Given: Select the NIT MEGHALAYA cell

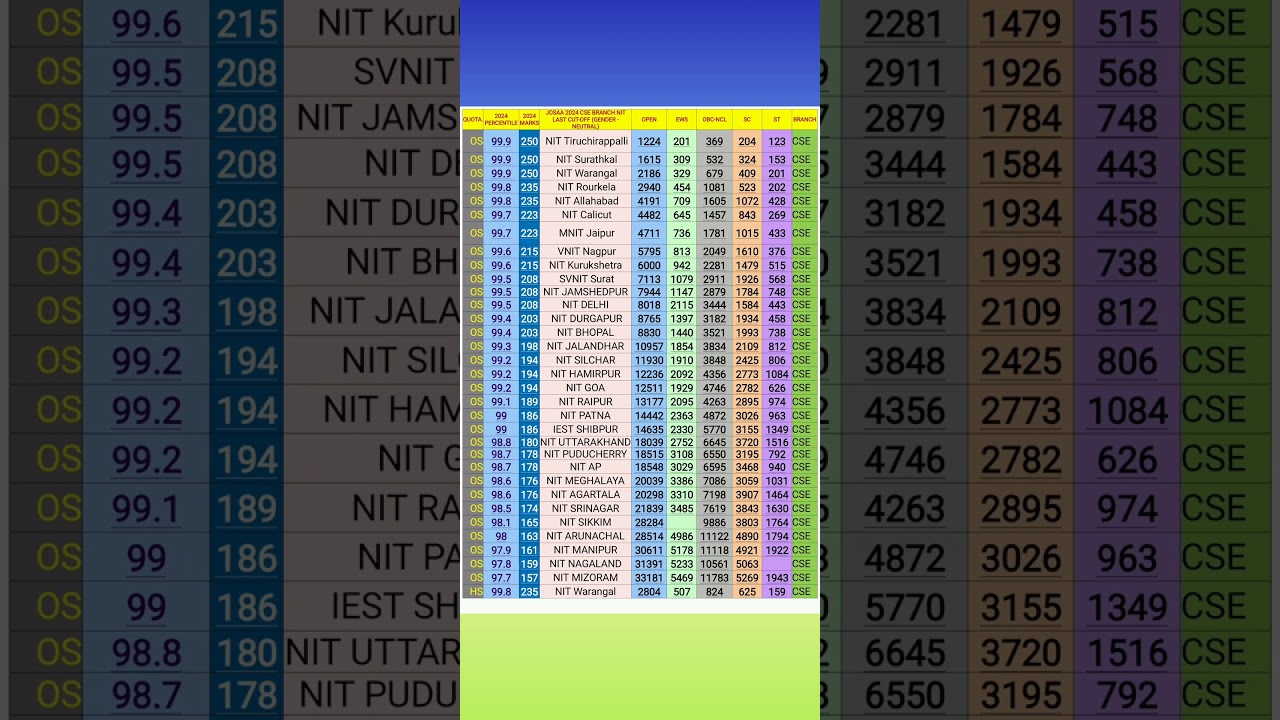Looking at the screenshot, I should [586, 481].
